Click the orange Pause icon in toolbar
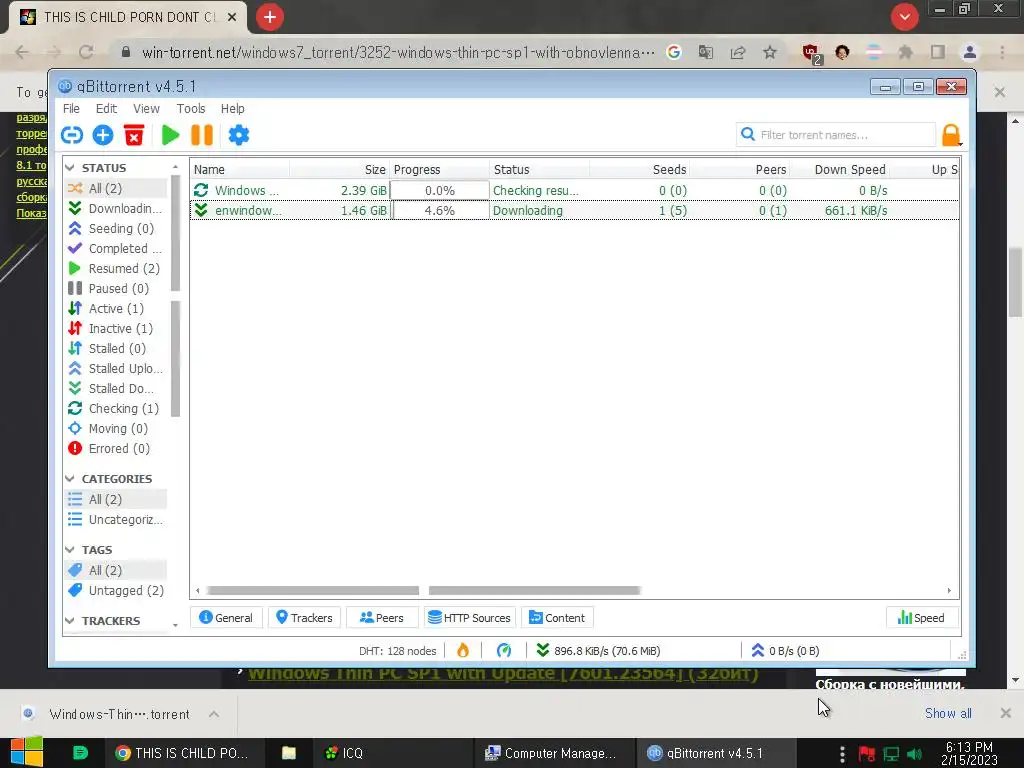Image resolution: width=1024 pixels, height=768 pixels. 202,135
